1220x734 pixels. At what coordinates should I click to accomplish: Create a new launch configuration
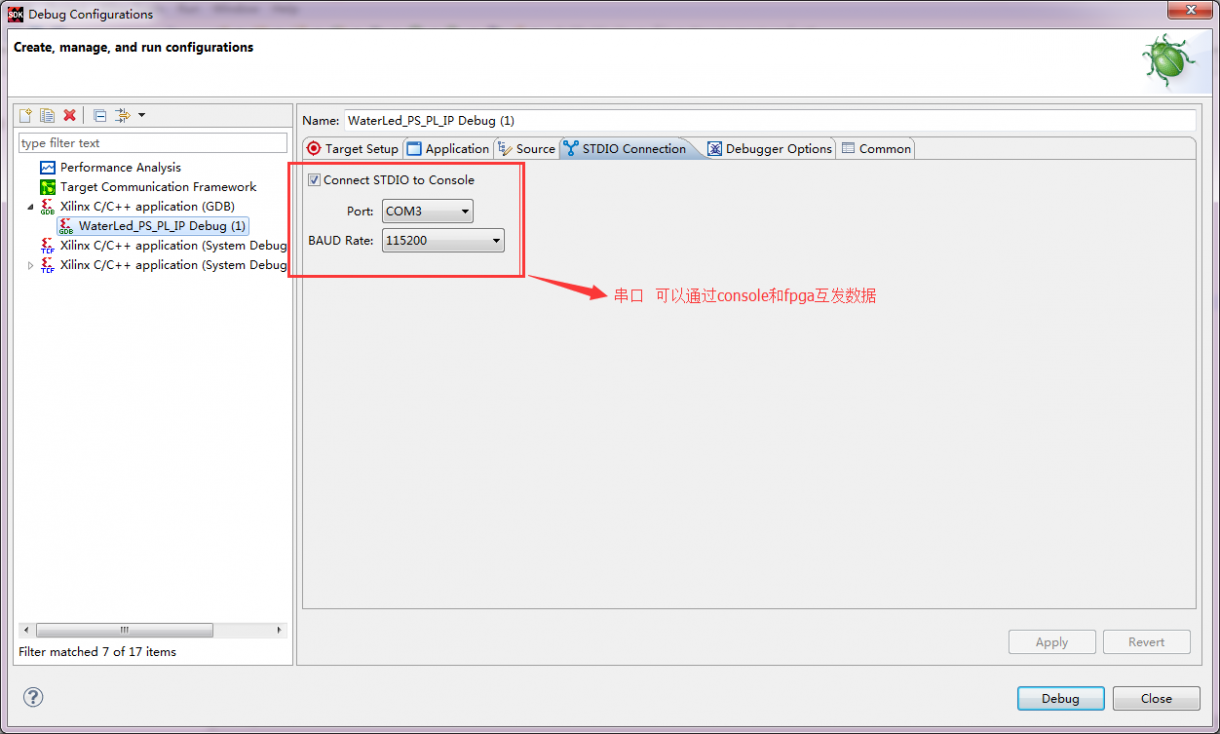[x=26, y=115]
